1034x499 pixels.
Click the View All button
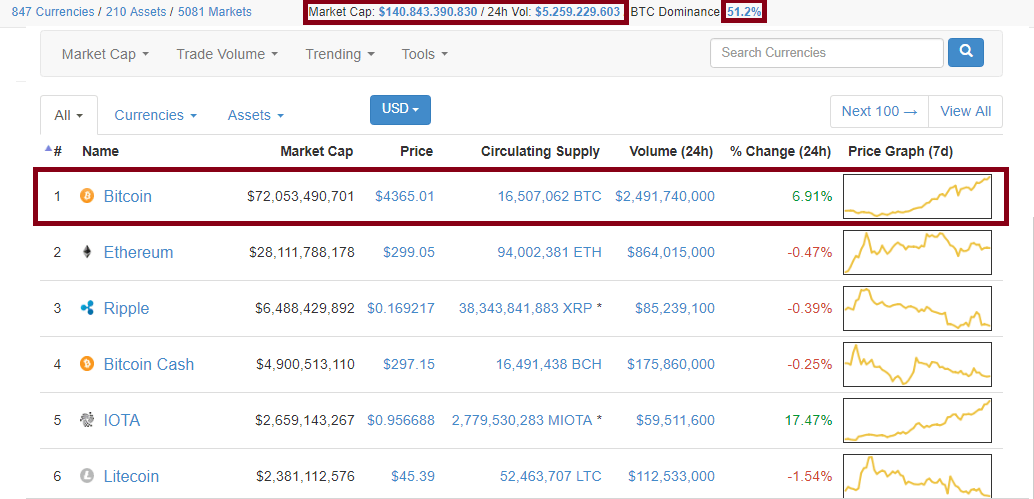point(965,111)
